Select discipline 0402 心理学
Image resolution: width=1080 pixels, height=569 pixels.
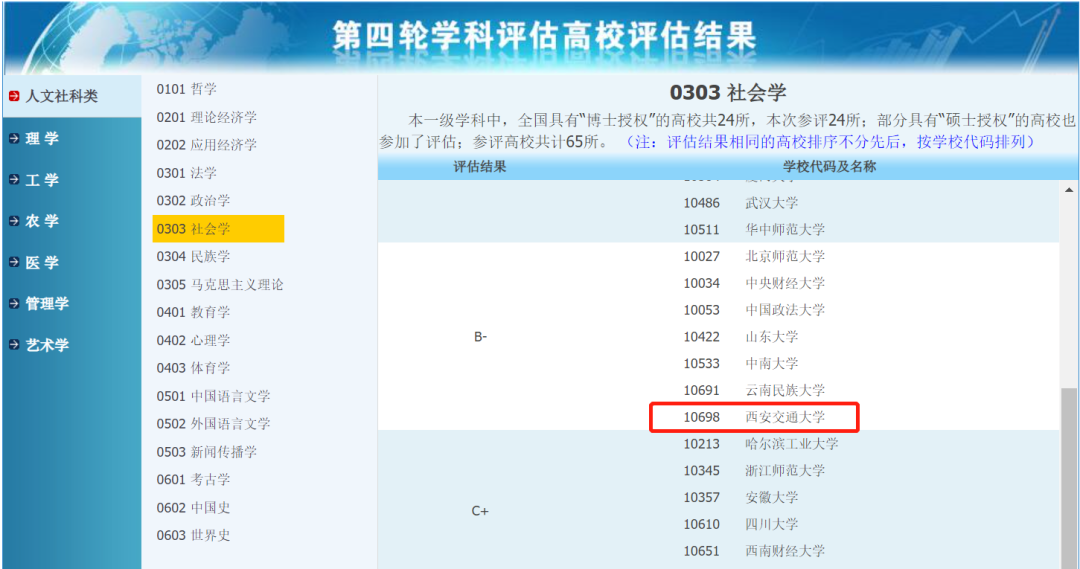pyautogui.click(x=194, y=340)
